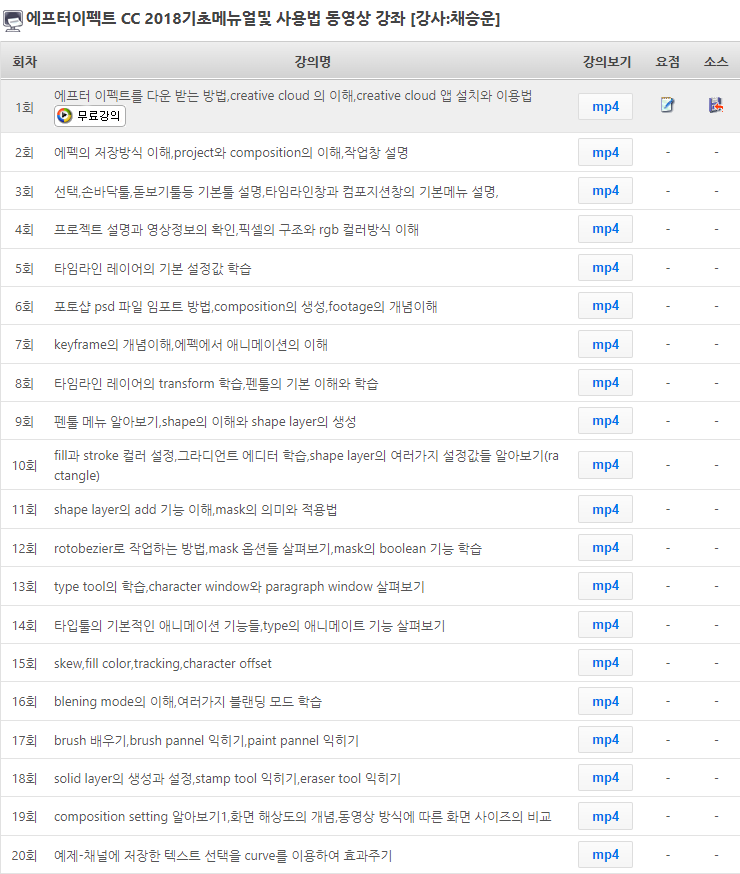The height and width of the screenshot is (874, 740).
Task: Click mp4 for lecture 4회 프로젝트 설명
Action: tap(605, 229)
